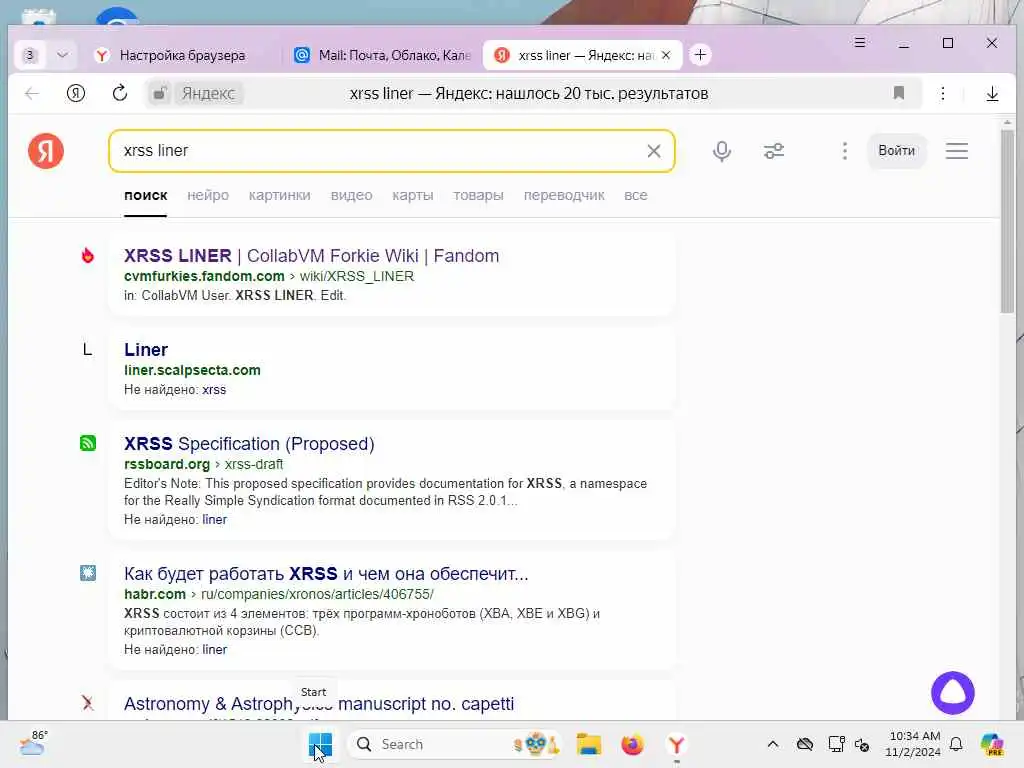Image resolution: width=1024 pixels, height=768 pixels.
Task: Add a new tab with the plus button
Action: pos(700,55)
